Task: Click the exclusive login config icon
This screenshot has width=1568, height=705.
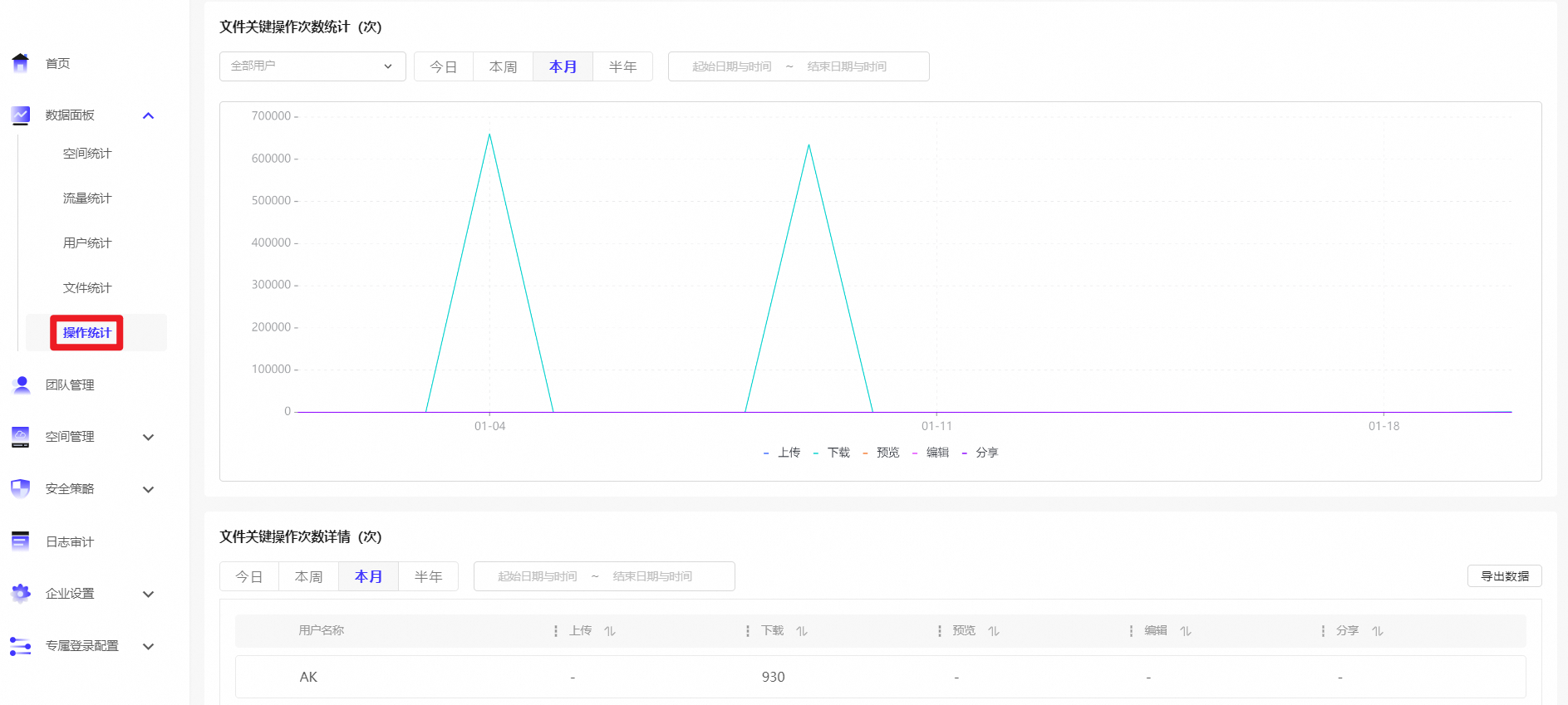Action: pos(21,645)
